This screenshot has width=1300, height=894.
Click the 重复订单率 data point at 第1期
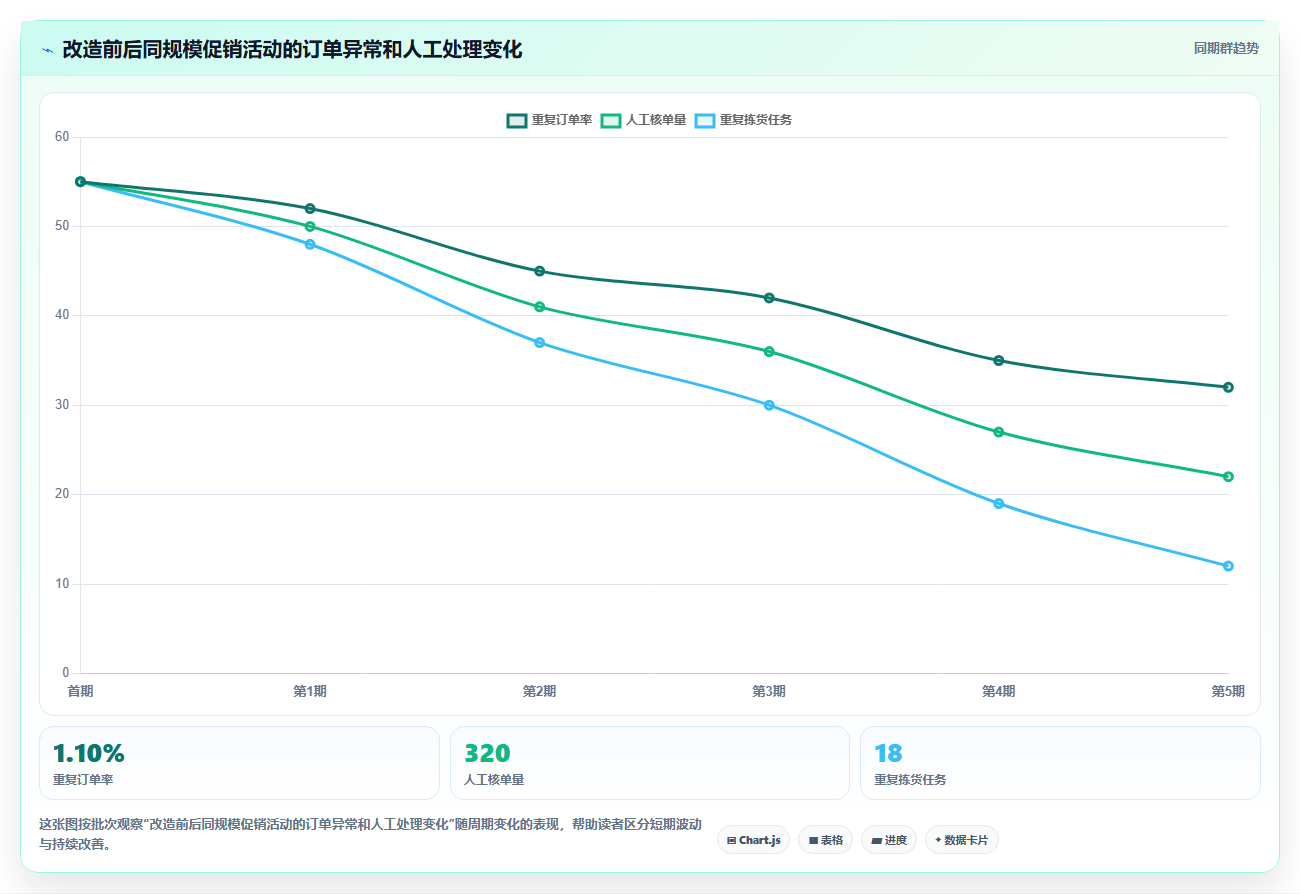click(x=310, y=209)
